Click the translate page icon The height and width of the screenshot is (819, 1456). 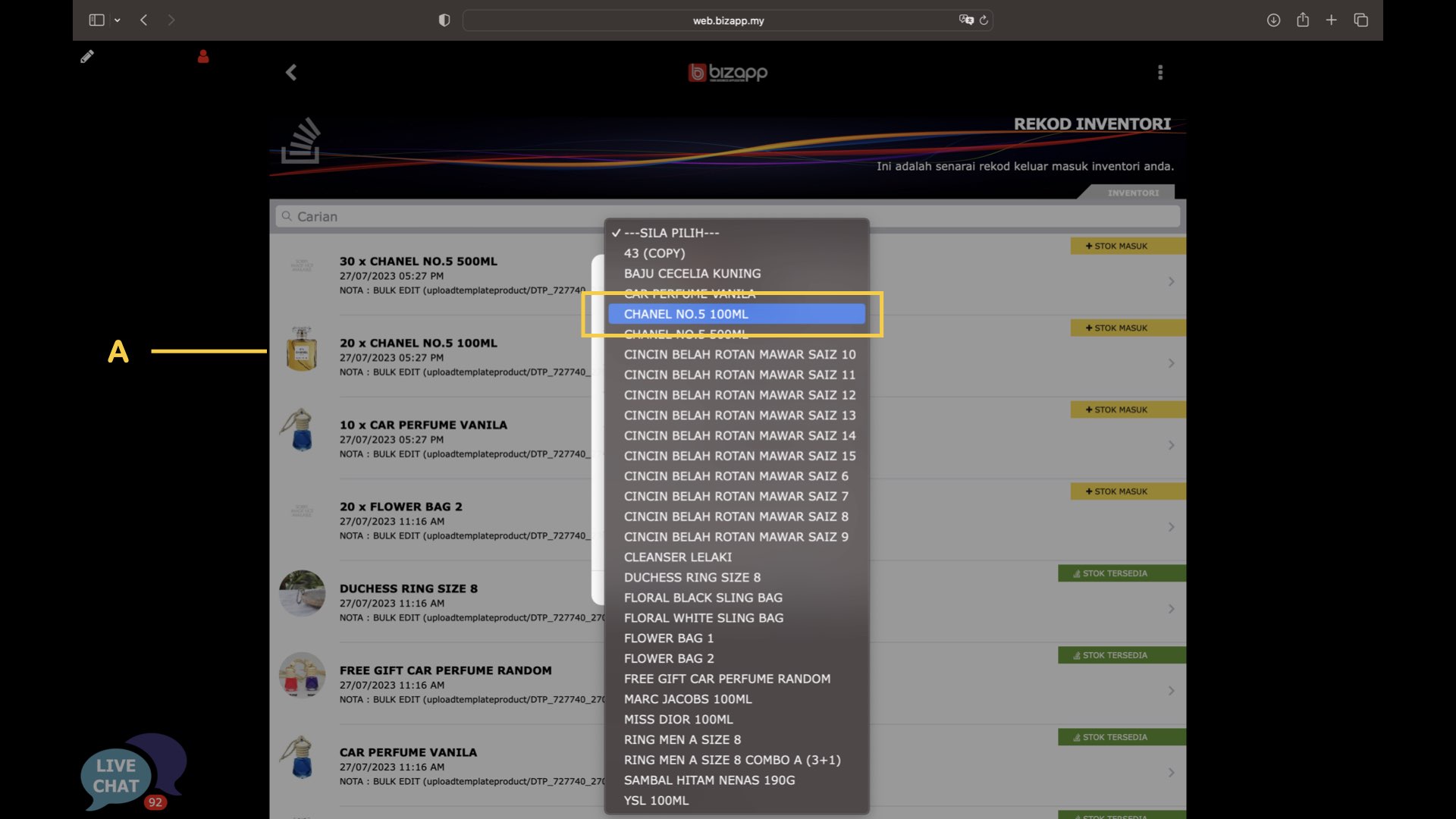966,20
